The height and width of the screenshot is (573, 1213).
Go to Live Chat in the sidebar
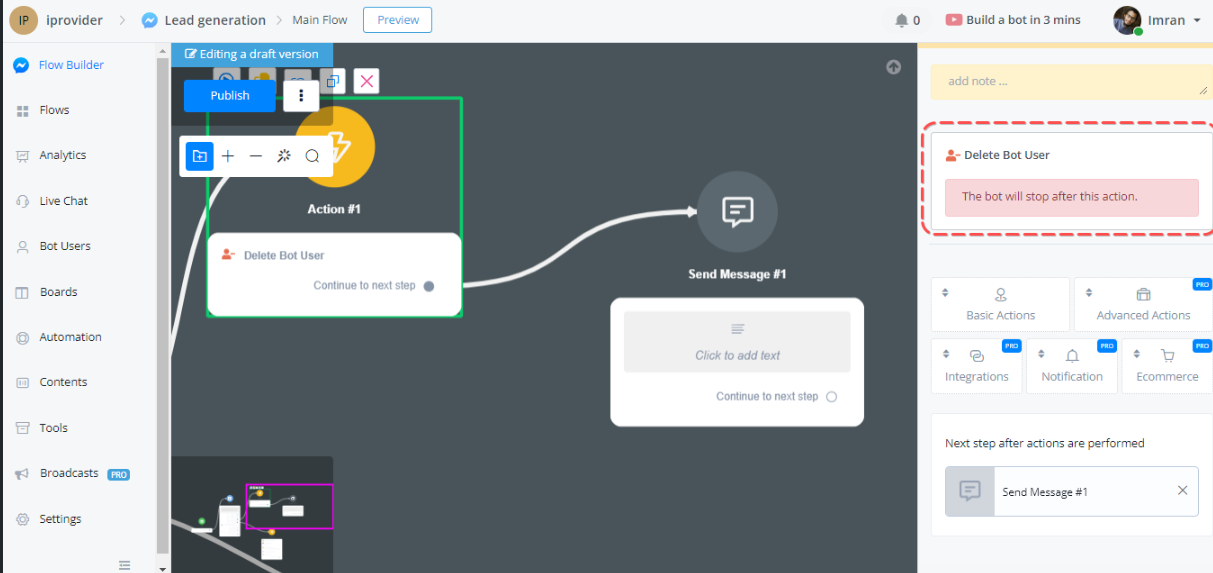[x=63, y=201]
